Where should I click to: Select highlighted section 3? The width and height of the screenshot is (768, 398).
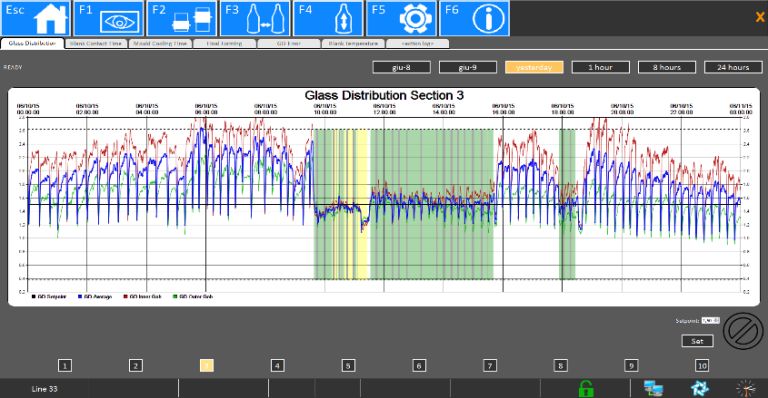pyautogui.click(x=207, y=365)
